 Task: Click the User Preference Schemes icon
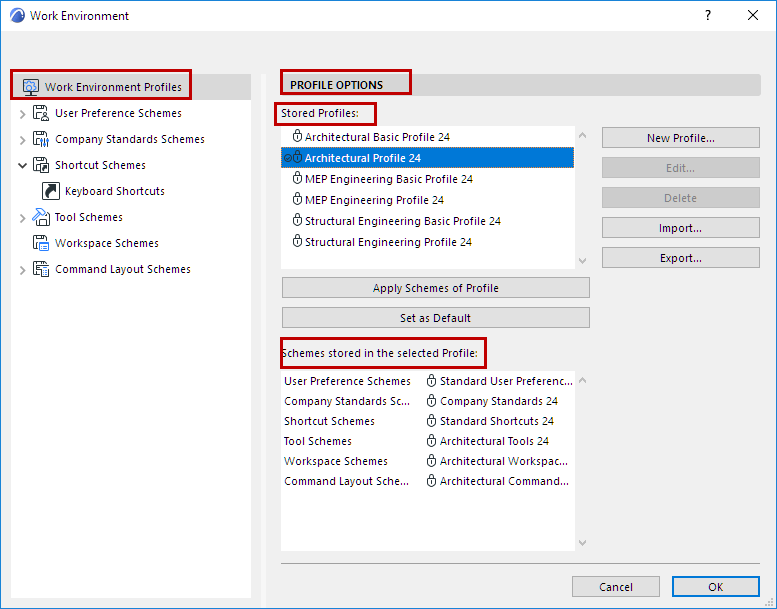coord(41,113)
